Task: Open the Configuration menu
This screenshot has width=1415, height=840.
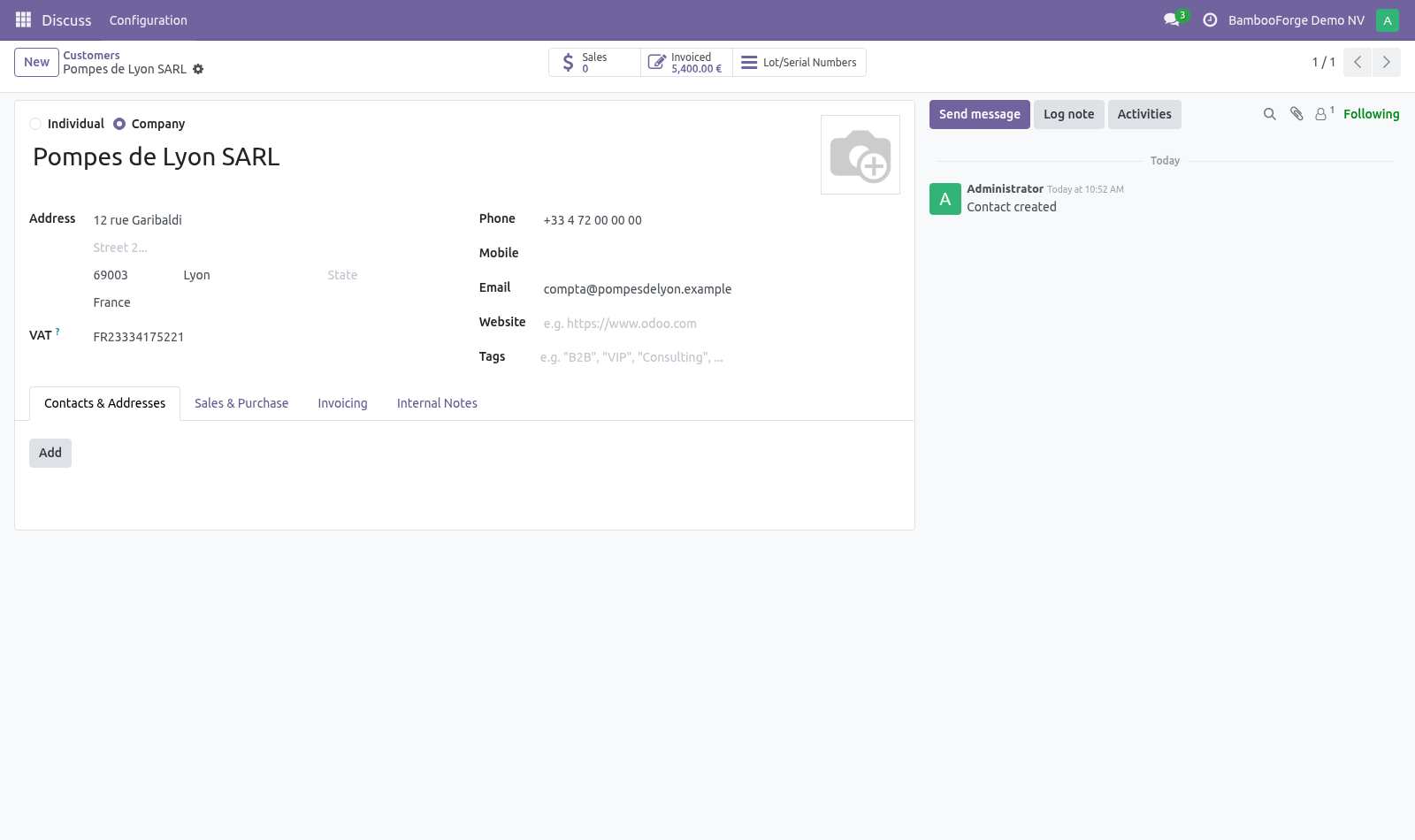Action: tap(148, 20)
